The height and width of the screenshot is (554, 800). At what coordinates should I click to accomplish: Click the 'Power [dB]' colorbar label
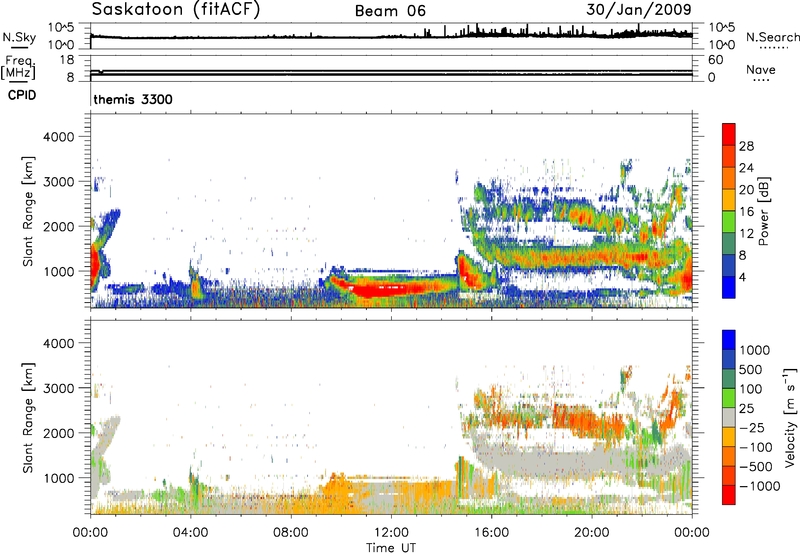coord(763,211)
